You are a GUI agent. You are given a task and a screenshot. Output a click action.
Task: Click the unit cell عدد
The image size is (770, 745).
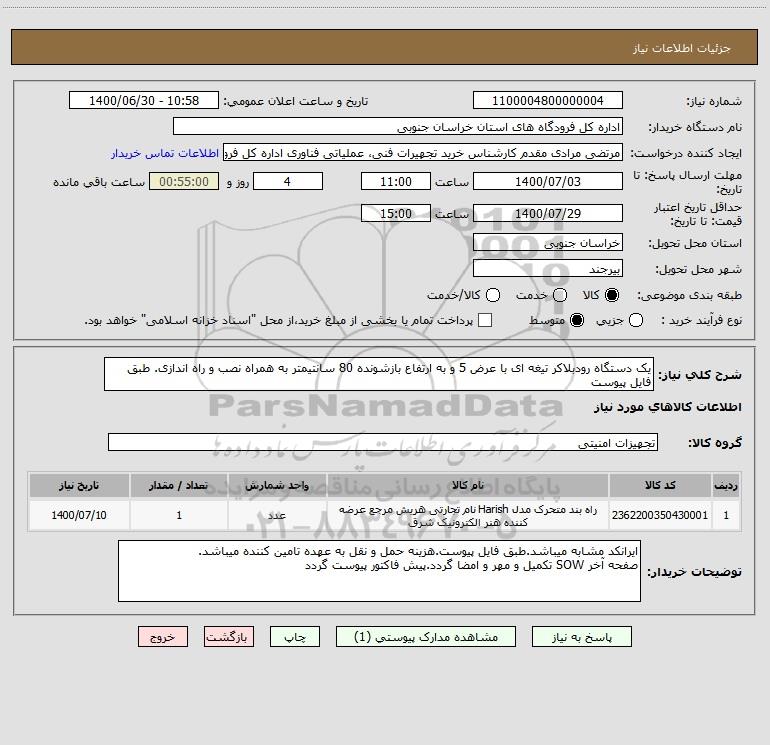click(277, 515)
